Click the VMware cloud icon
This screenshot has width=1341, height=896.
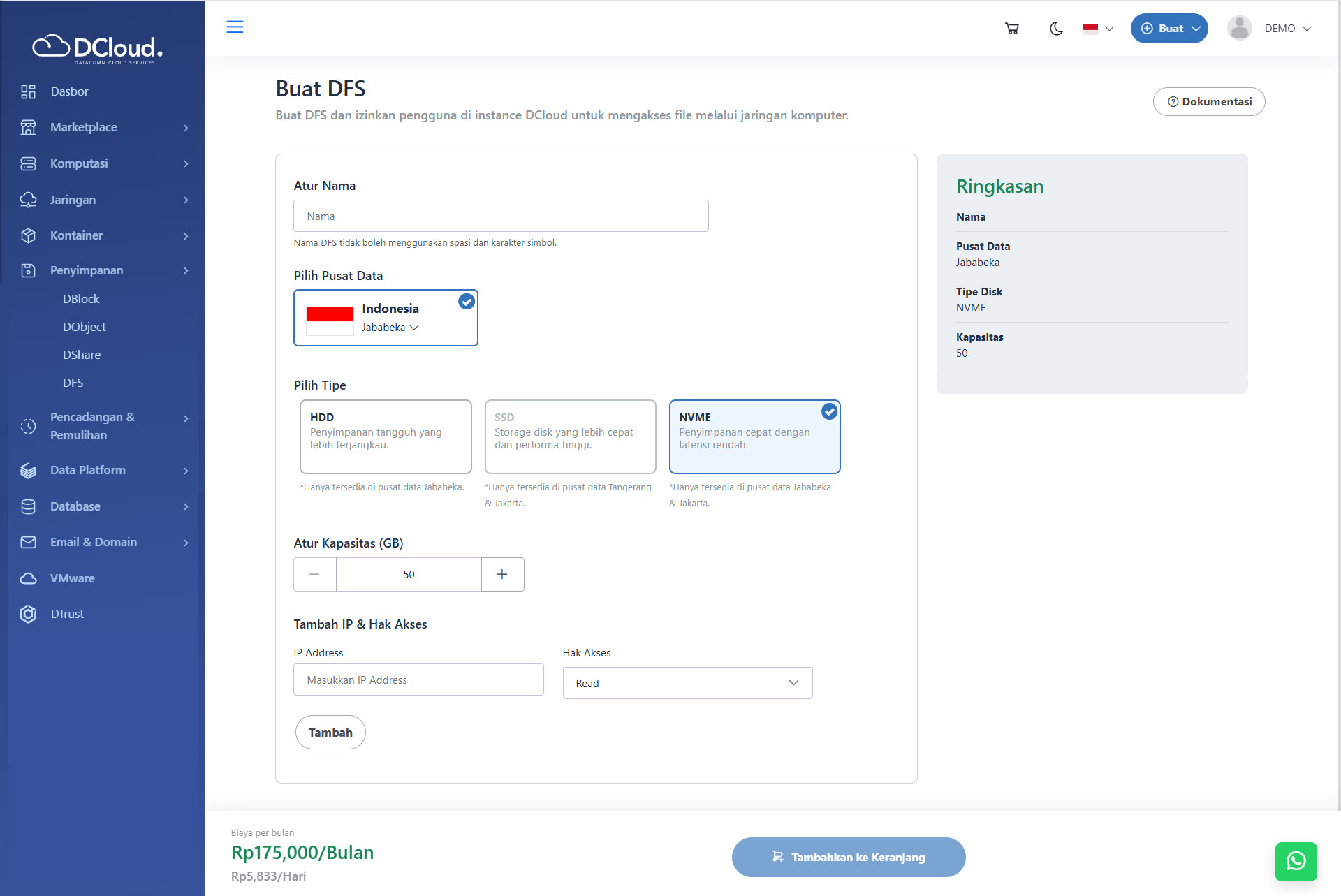28,578
